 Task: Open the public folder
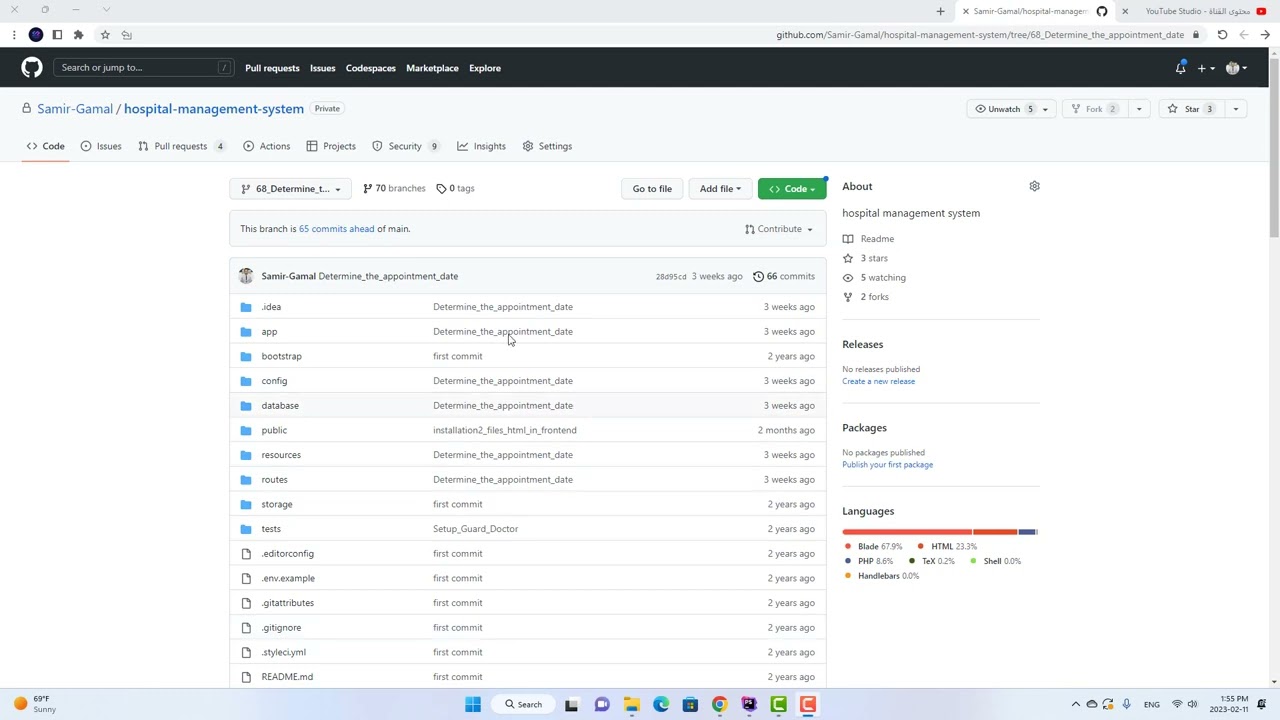[274, 430]
